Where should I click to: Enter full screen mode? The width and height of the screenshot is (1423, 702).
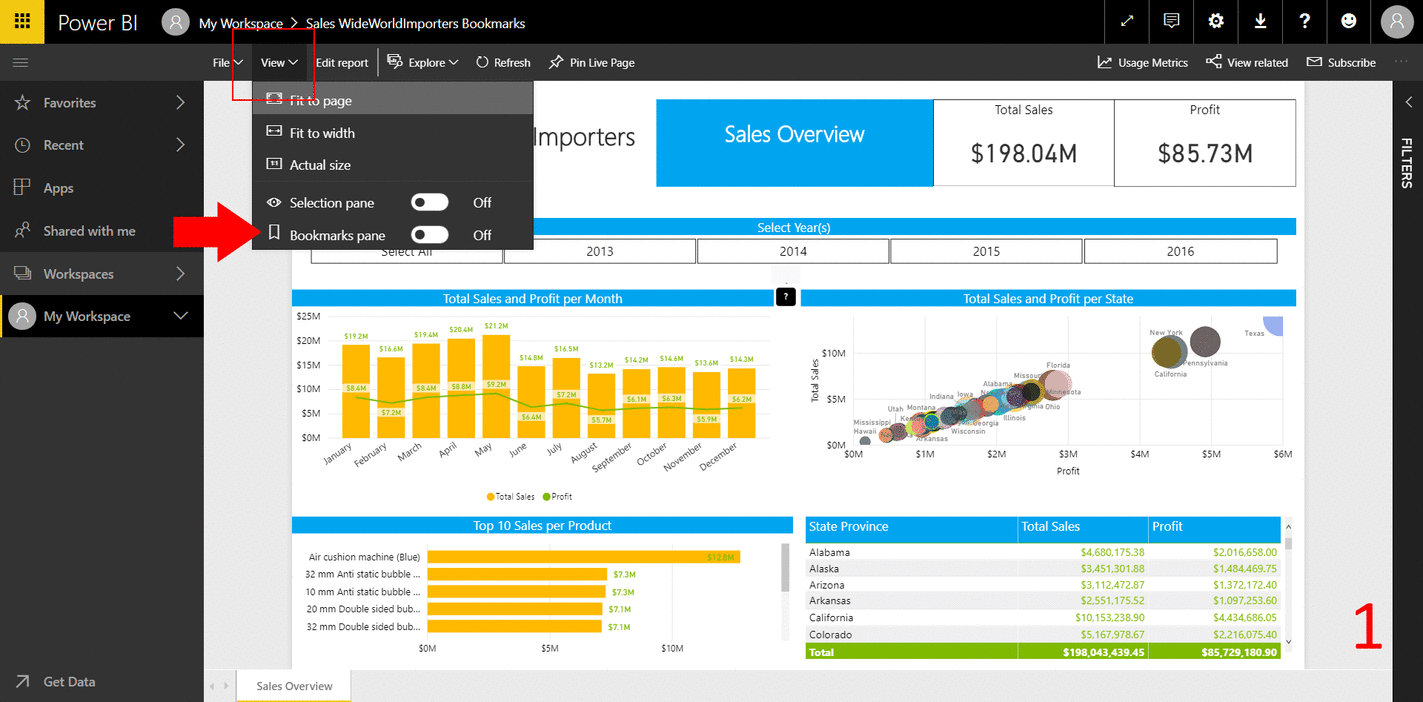[1126, 21]
